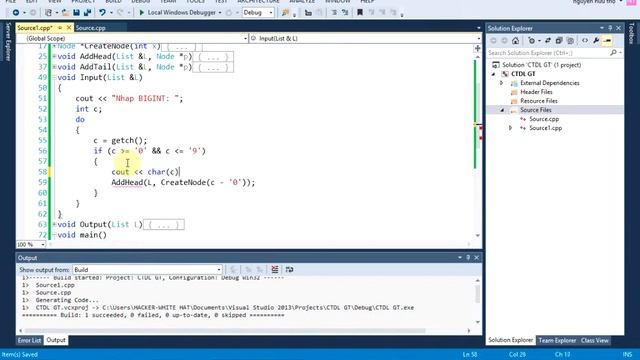Open the Local Windows Debugger dropdown arrow
640x360 pixels.
pos(220,13)
